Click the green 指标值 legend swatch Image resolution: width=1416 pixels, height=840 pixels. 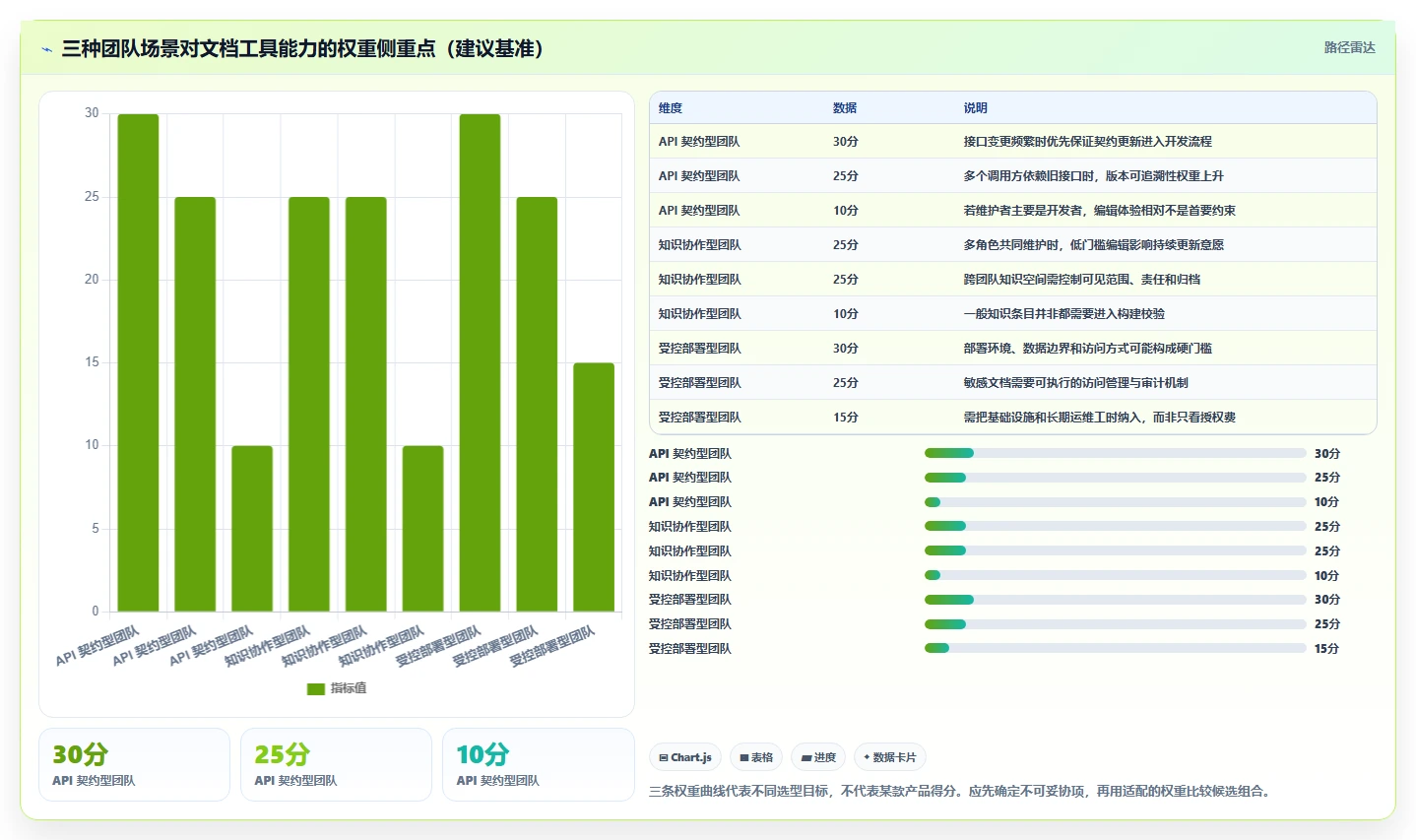[x=315, y=688]
